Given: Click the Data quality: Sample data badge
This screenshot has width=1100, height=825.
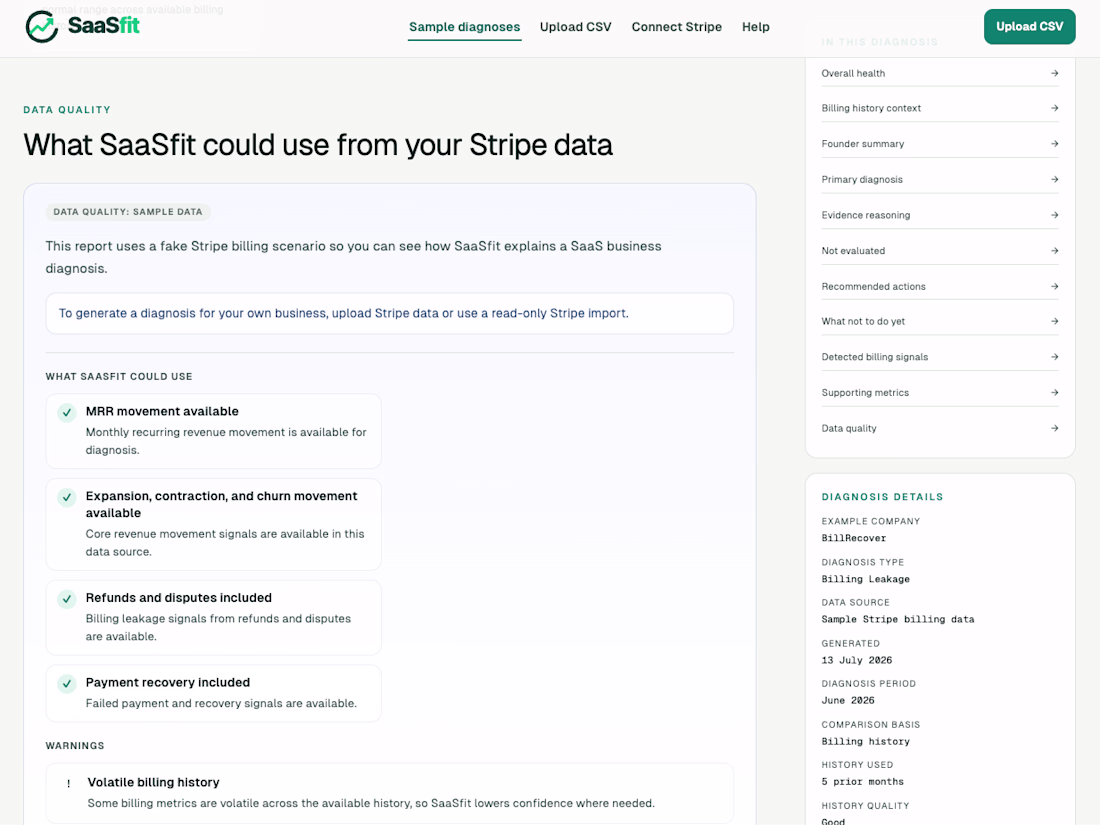Looking at the screenshot, I should pyautogui.click(x=128, y=212).
